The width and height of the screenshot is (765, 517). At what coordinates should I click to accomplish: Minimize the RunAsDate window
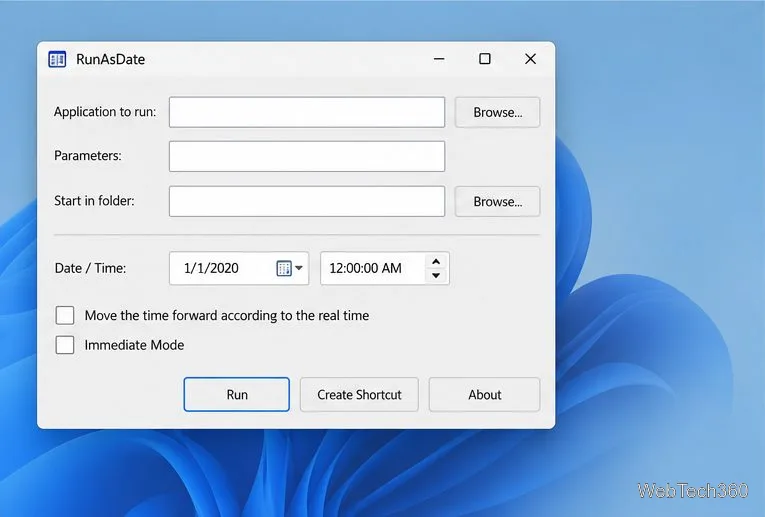point(439,59)
